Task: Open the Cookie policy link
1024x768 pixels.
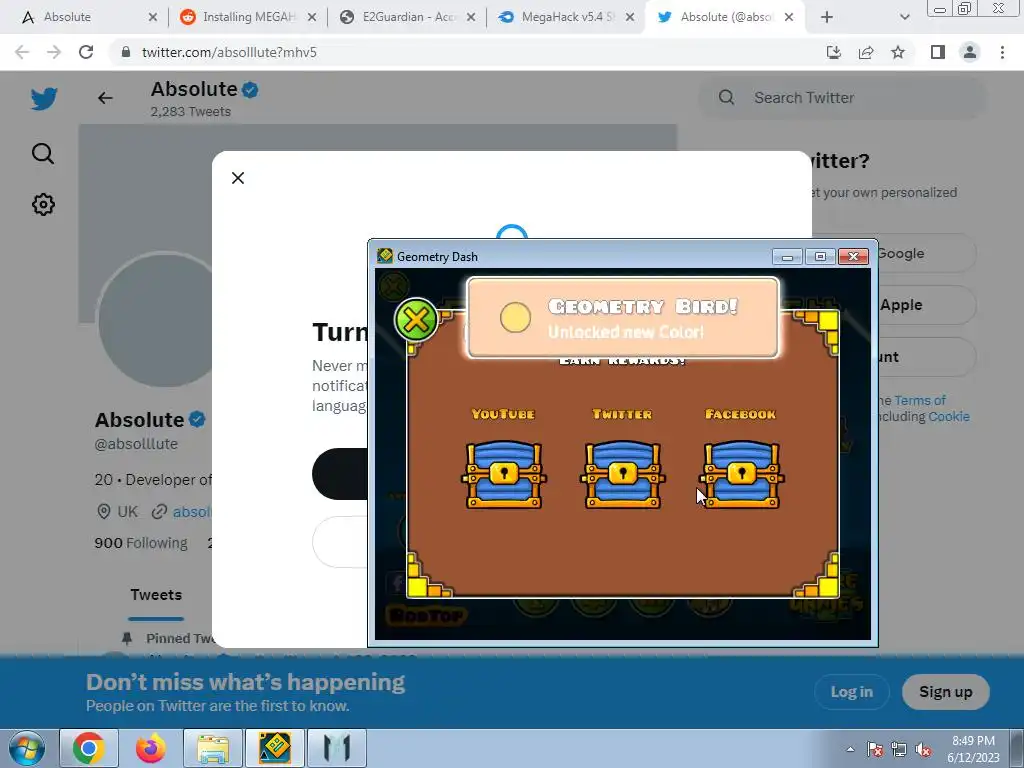Action: point(949,417)
